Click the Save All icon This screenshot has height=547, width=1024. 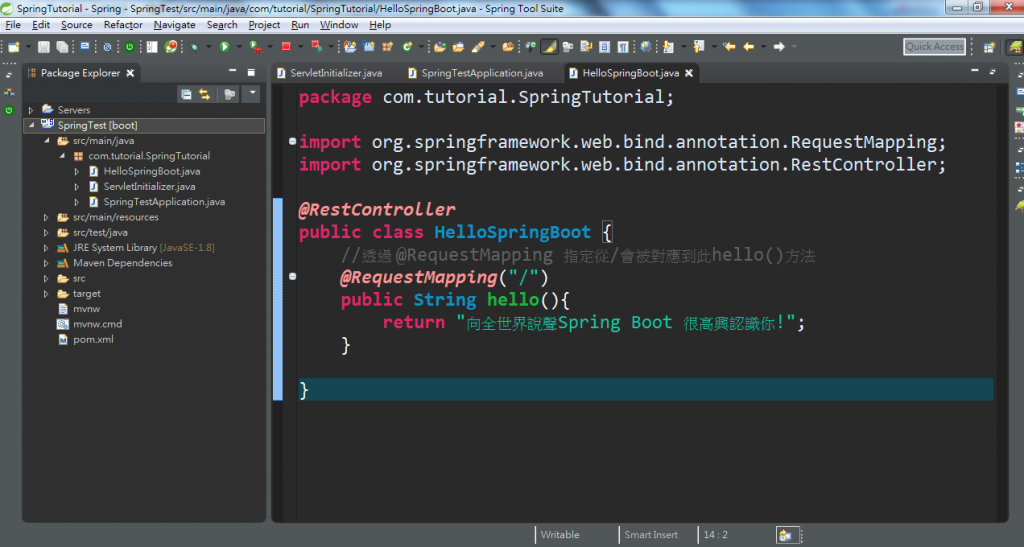click(62, 47)
